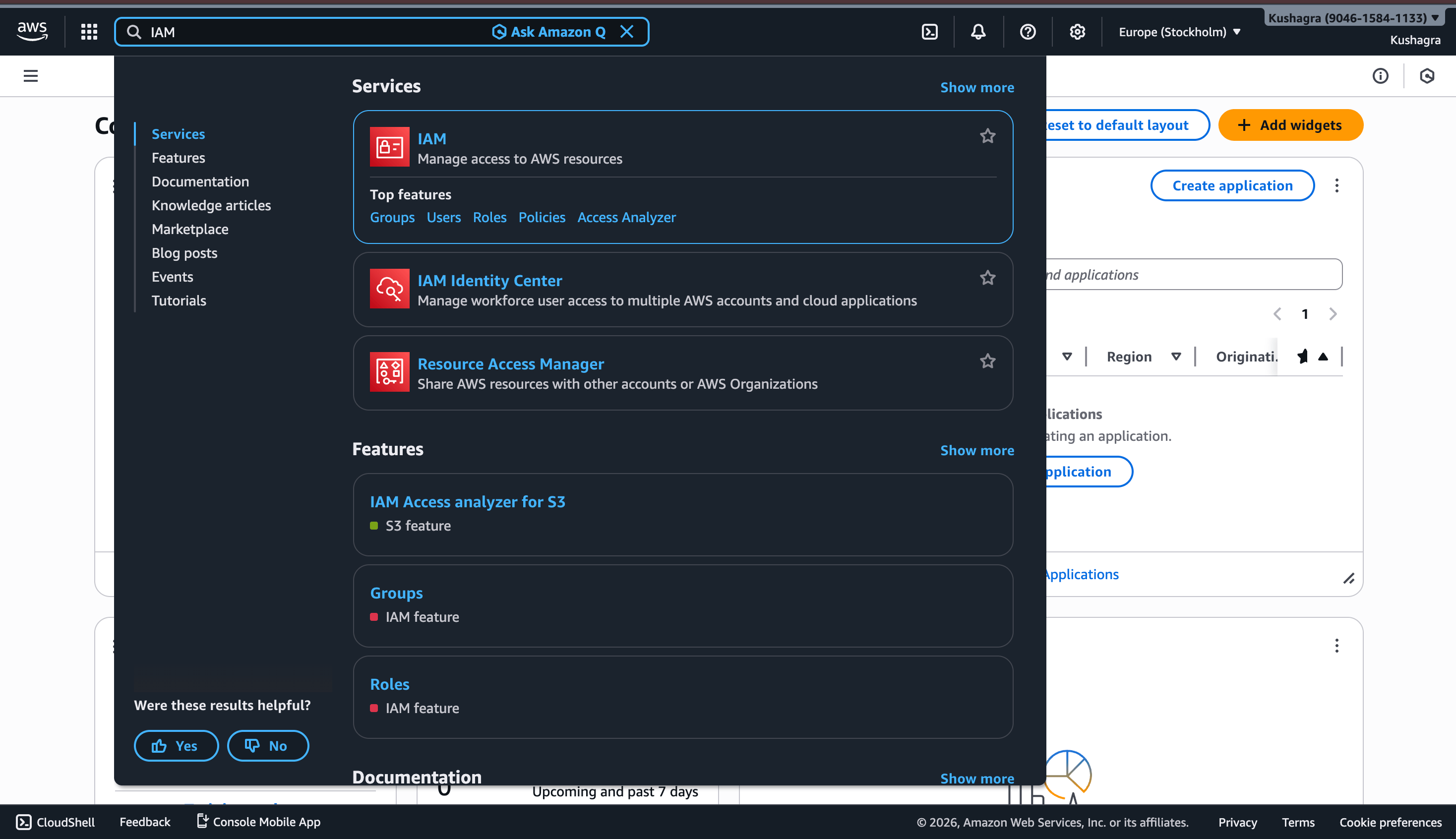Open the help question mark icon

point(1028,32)
